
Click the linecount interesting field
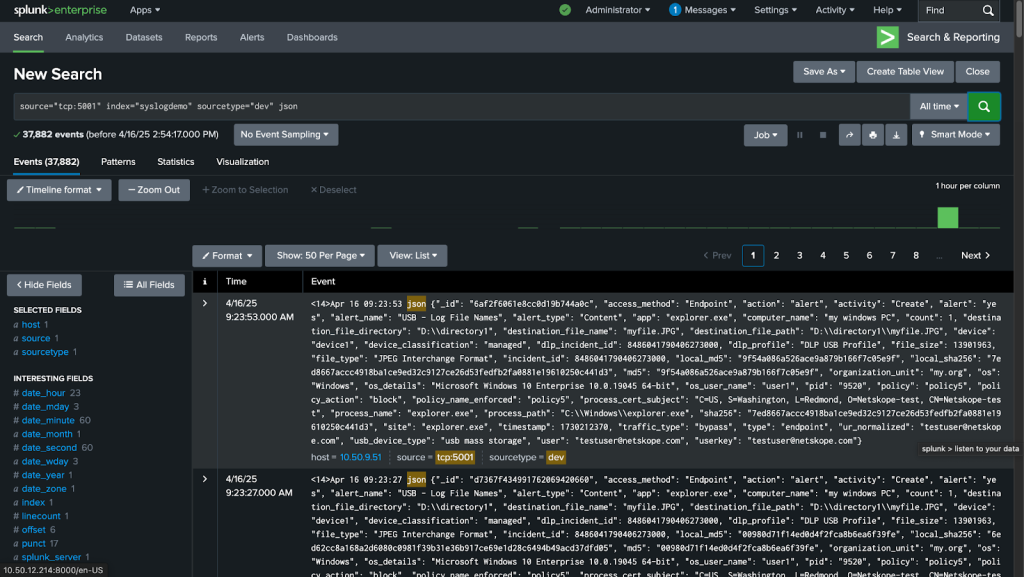pyautogui.click(x=40, y=516)
